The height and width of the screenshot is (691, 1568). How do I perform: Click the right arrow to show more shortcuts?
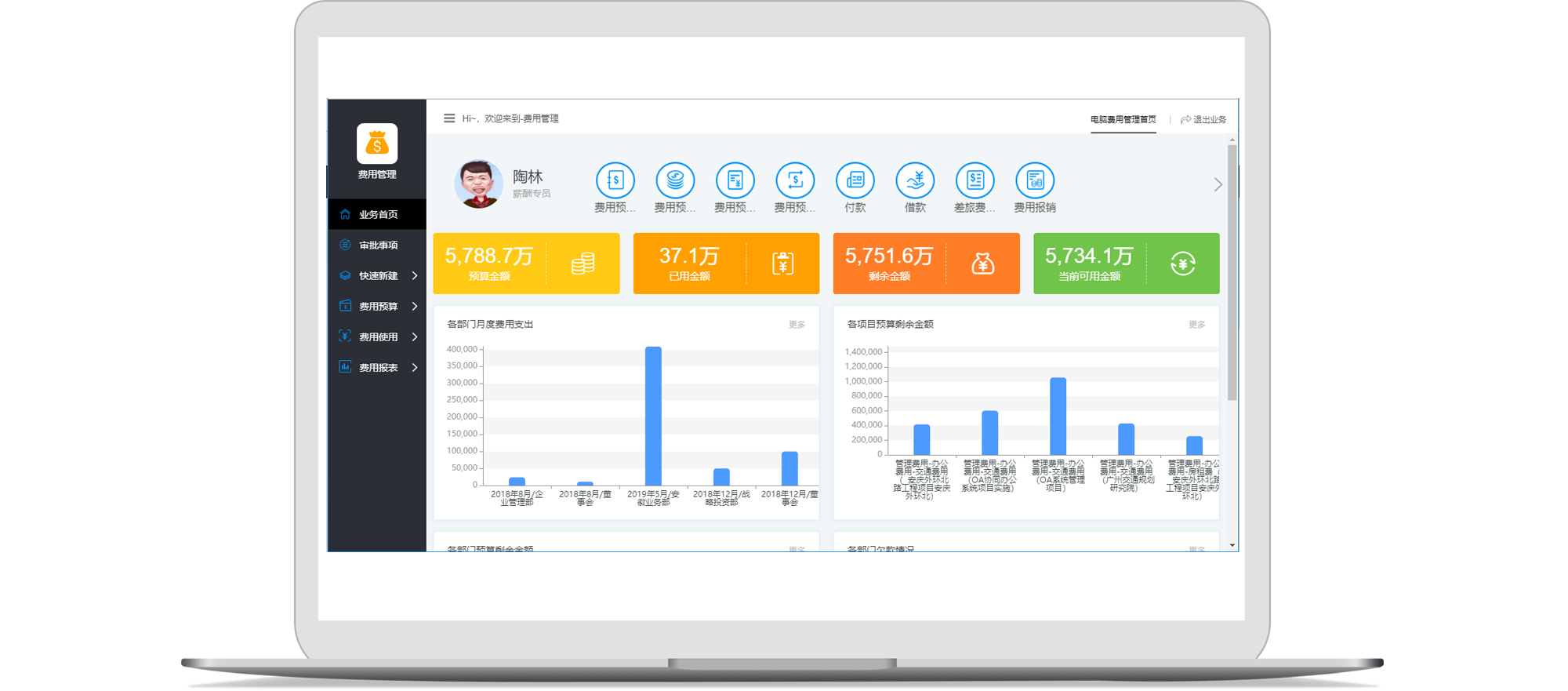[1218, 185]
